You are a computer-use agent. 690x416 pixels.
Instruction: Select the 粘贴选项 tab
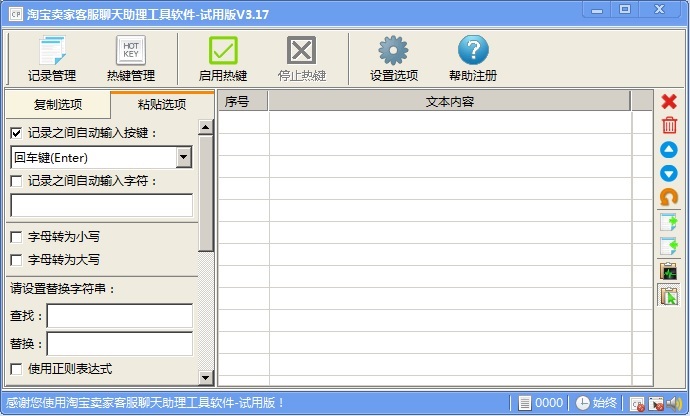162,104
